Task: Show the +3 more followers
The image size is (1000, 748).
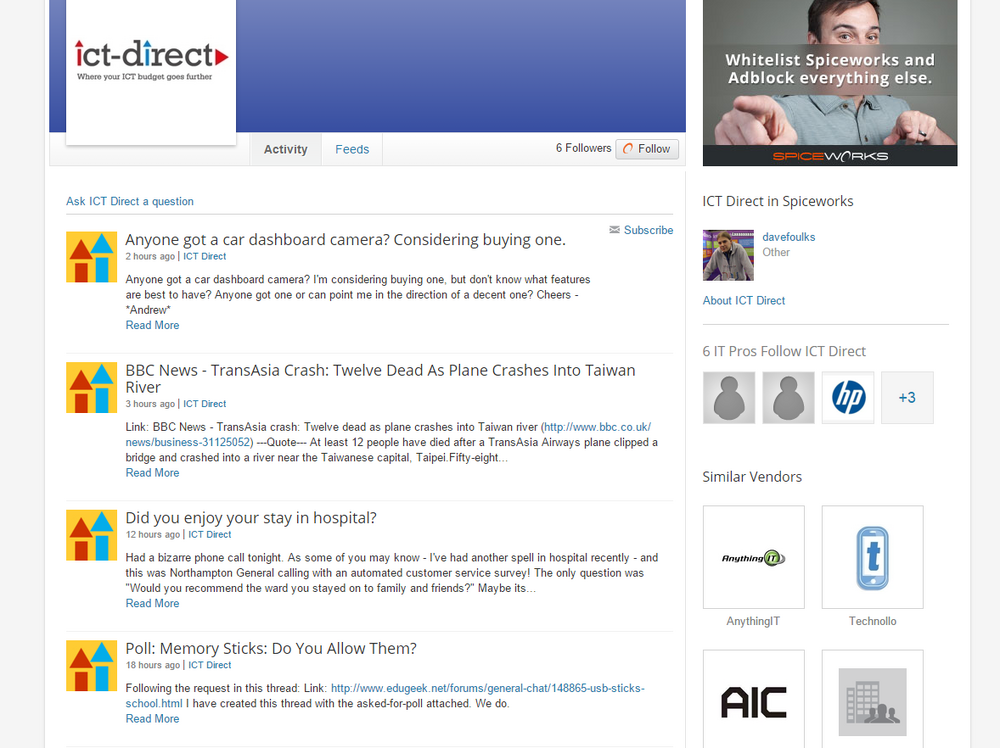Action: coord(907,398)
